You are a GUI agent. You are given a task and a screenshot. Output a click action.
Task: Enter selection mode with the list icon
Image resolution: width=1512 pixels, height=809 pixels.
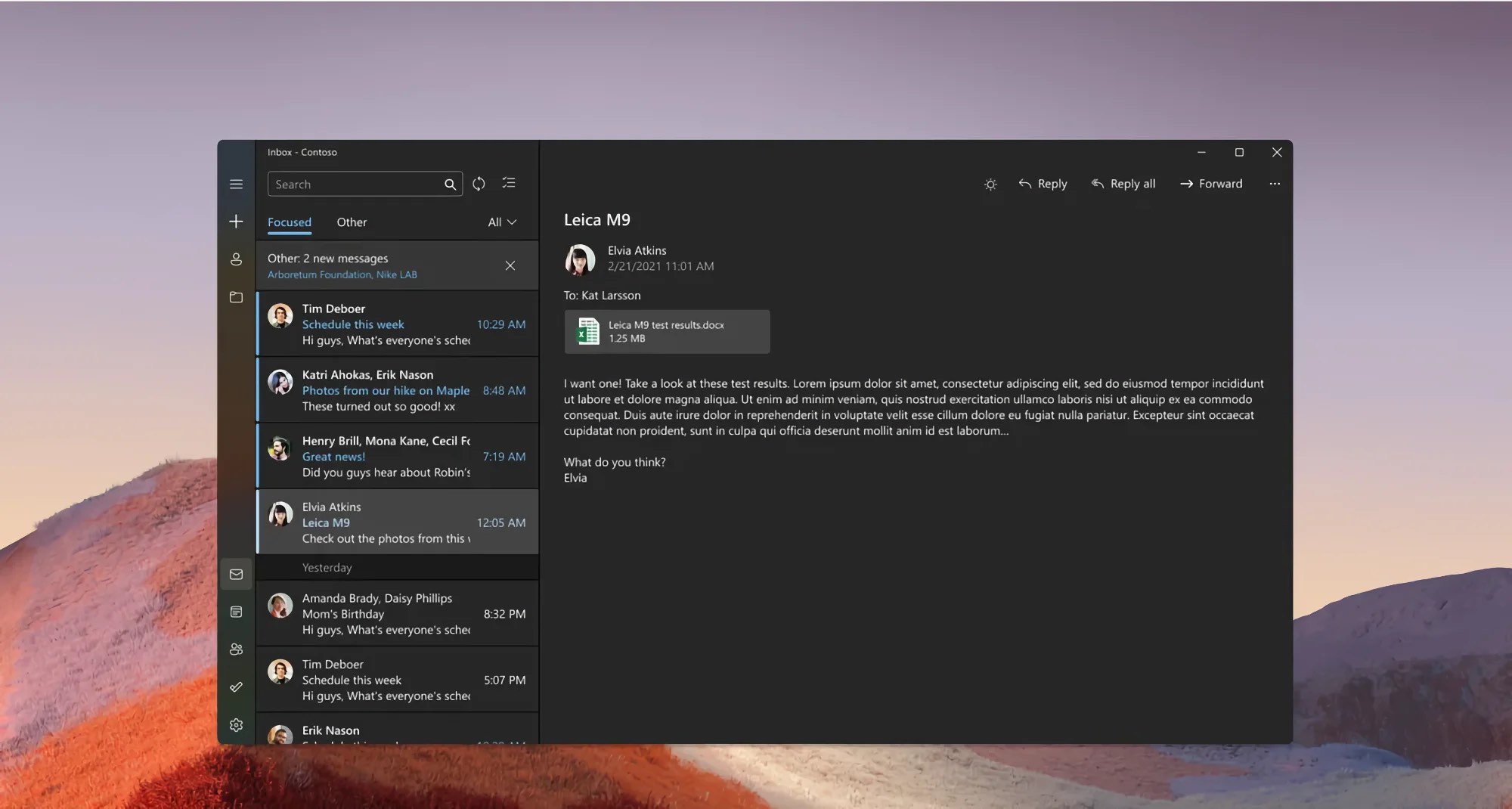[x=508, y=183]
